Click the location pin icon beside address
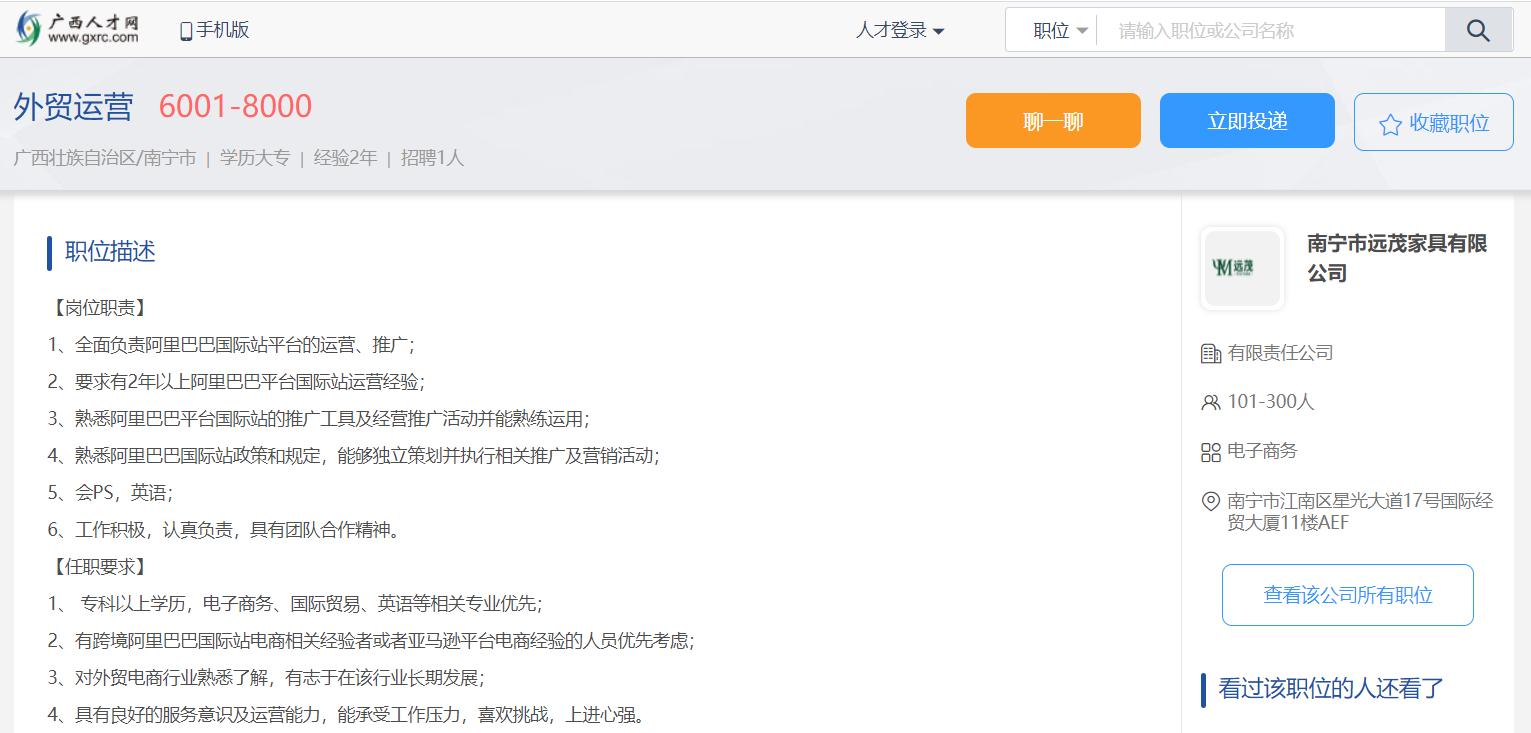Screen dimensions: 1531x733 pyautogui.click(x=1210, y=501)
